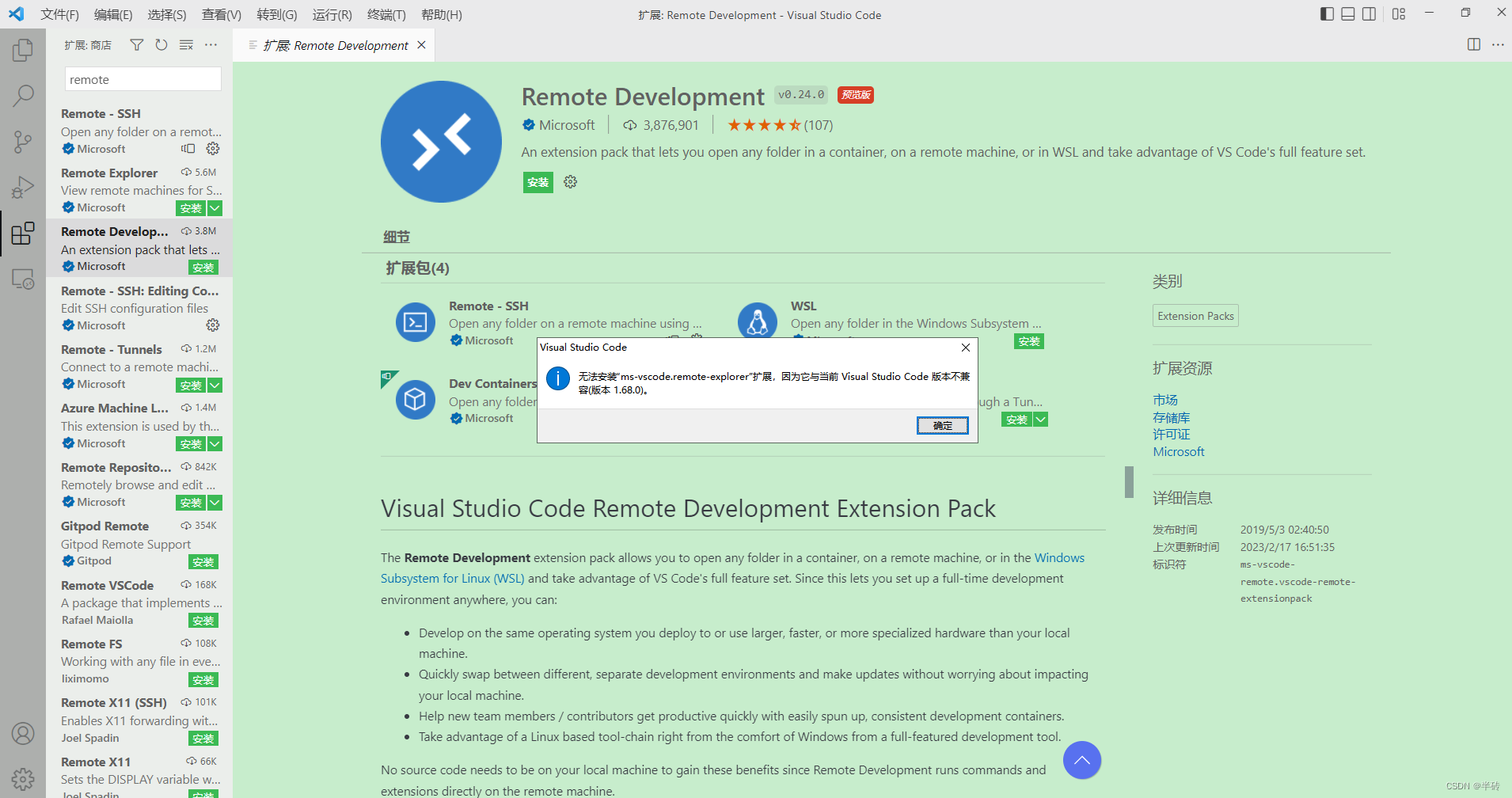Viewport: 1512px width, 798px height.
Task: Open the 选择(S) menu
Action: click(x=167, y=15)
